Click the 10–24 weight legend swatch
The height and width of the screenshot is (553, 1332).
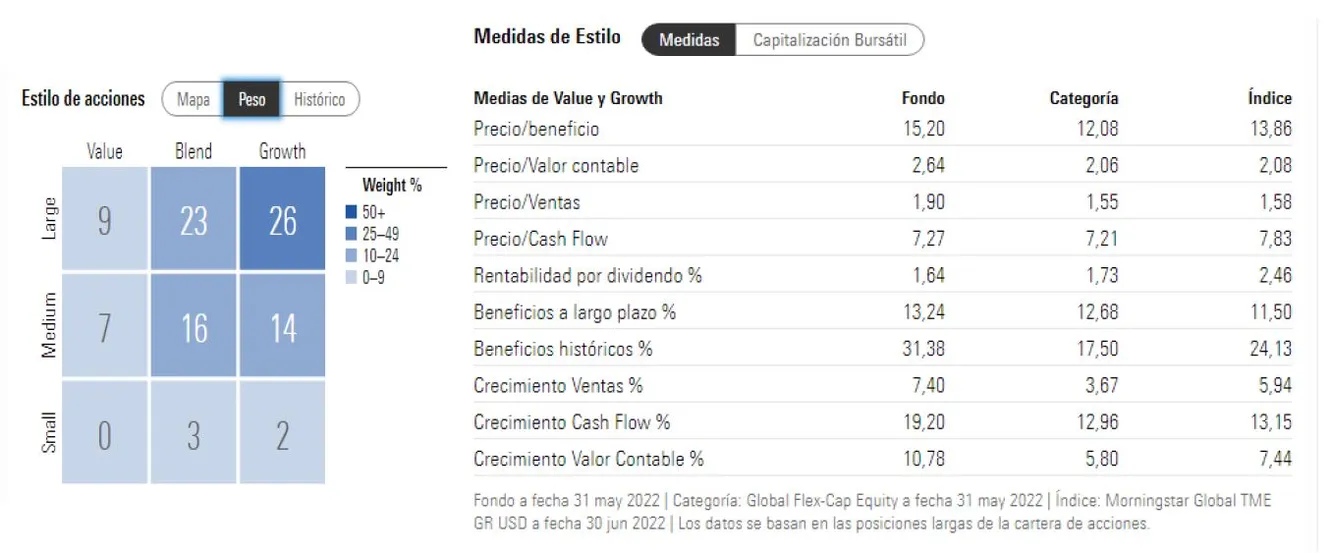click(351, 255)
